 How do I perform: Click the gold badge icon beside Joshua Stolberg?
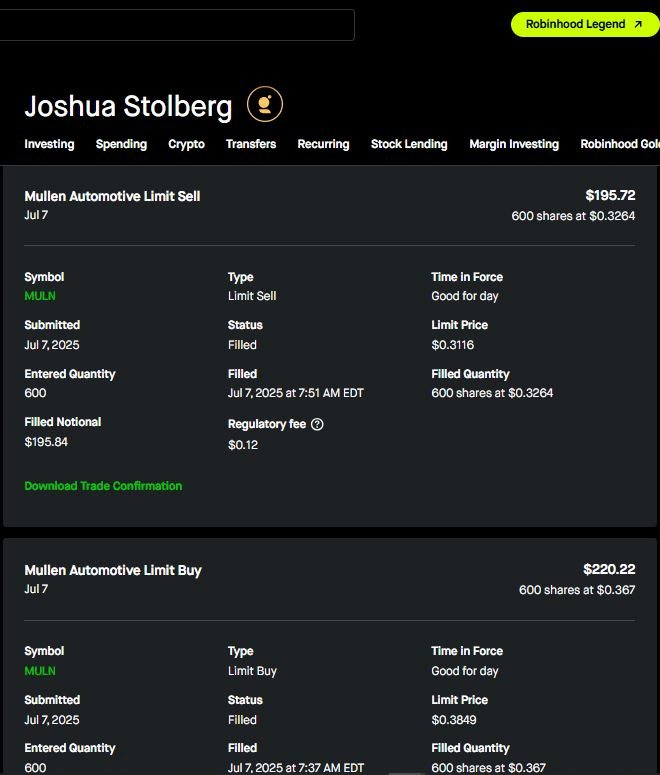(x=265, y=104)
